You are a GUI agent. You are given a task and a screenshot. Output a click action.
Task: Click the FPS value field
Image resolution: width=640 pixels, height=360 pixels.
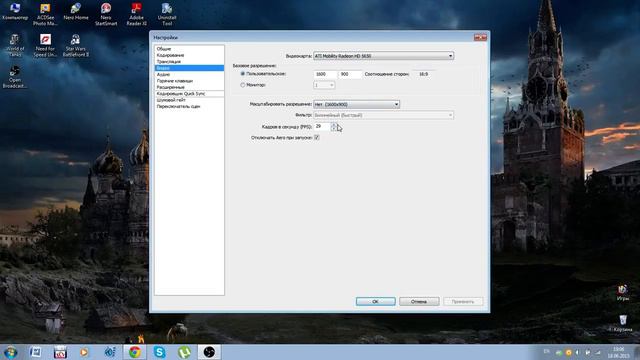coord(322,127)
